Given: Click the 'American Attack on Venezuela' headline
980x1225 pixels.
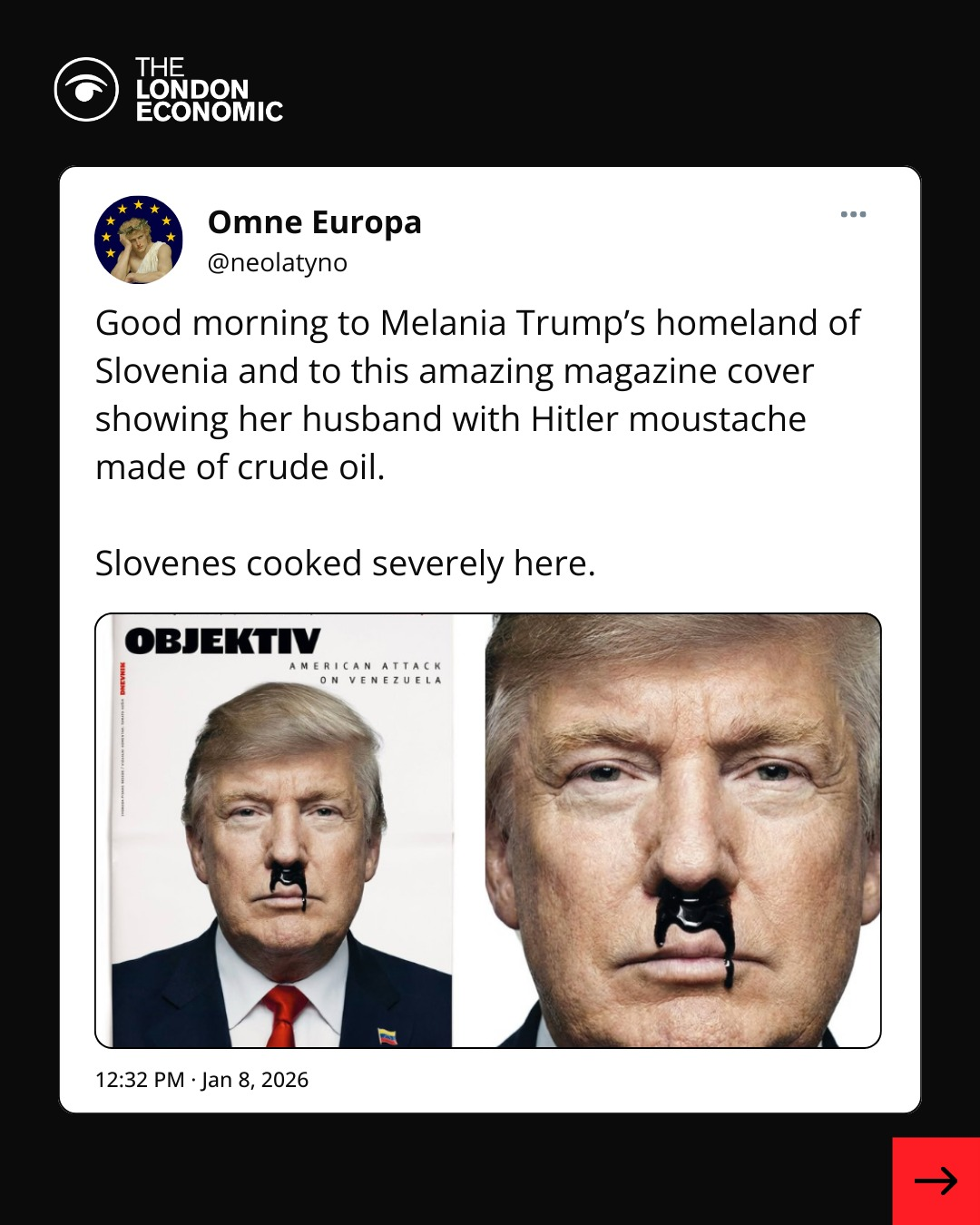Looking at the screenshot, I should (x=366, y=672).
